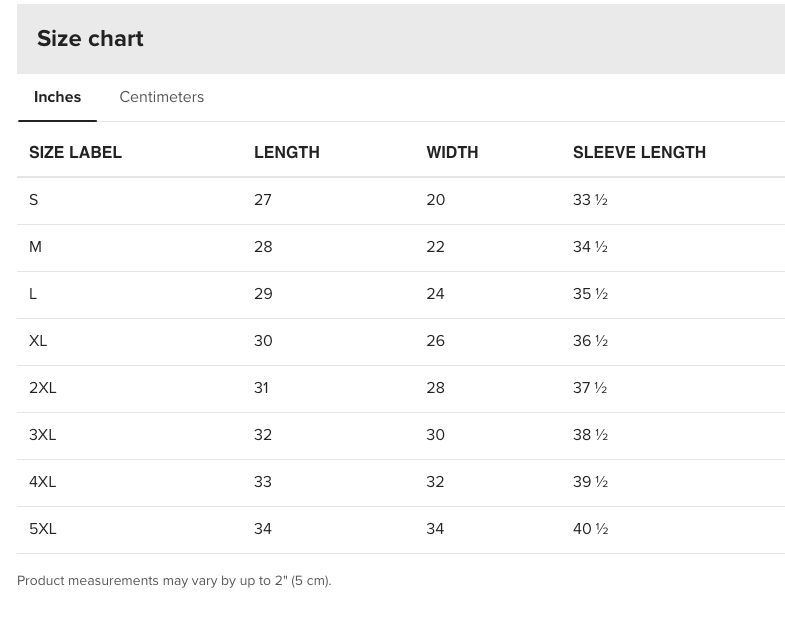Click the Size chart heading

[x=90, y=38]
